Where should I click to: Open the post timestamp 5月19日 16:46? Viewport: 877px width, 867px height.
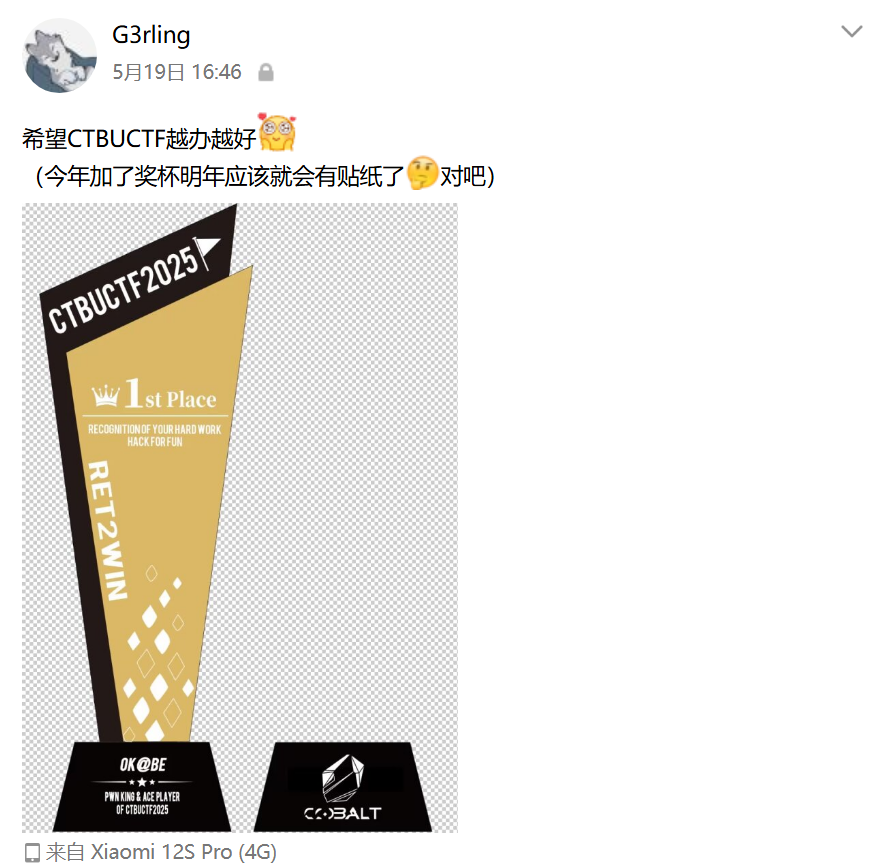click(177, 72)
